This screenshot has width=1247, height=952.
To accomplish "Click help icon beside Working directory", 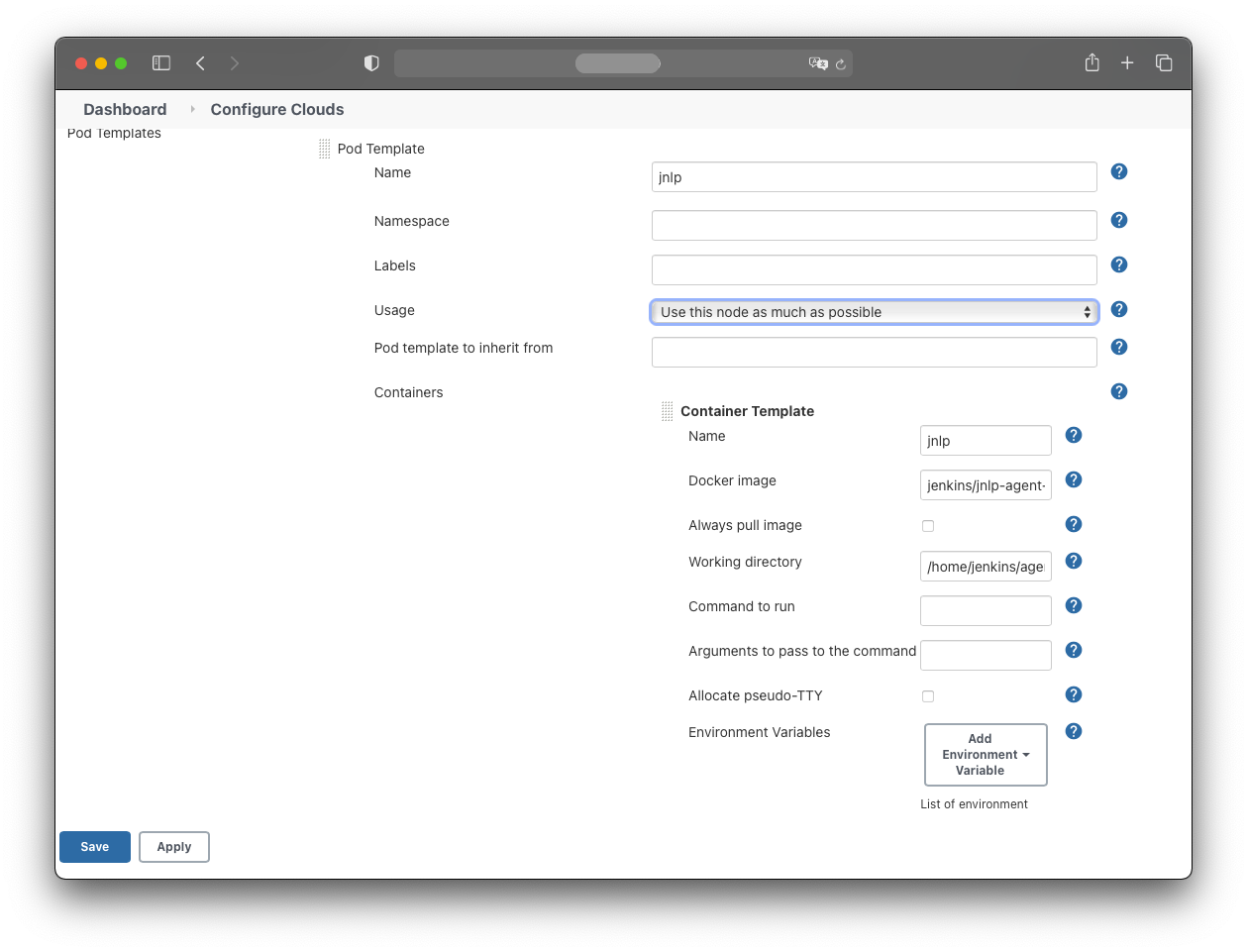I will 1073,561.
